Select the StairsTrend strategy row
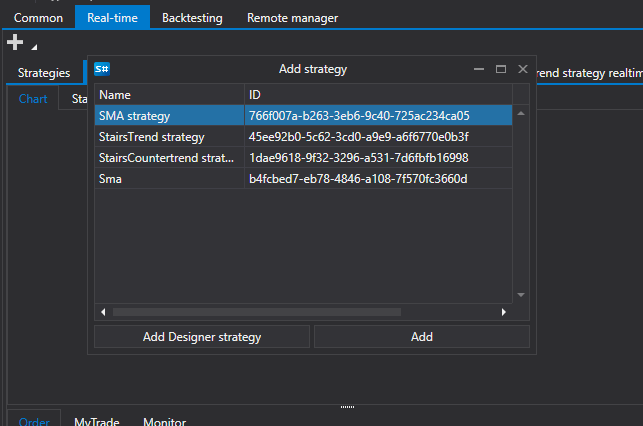 [303, 137]
